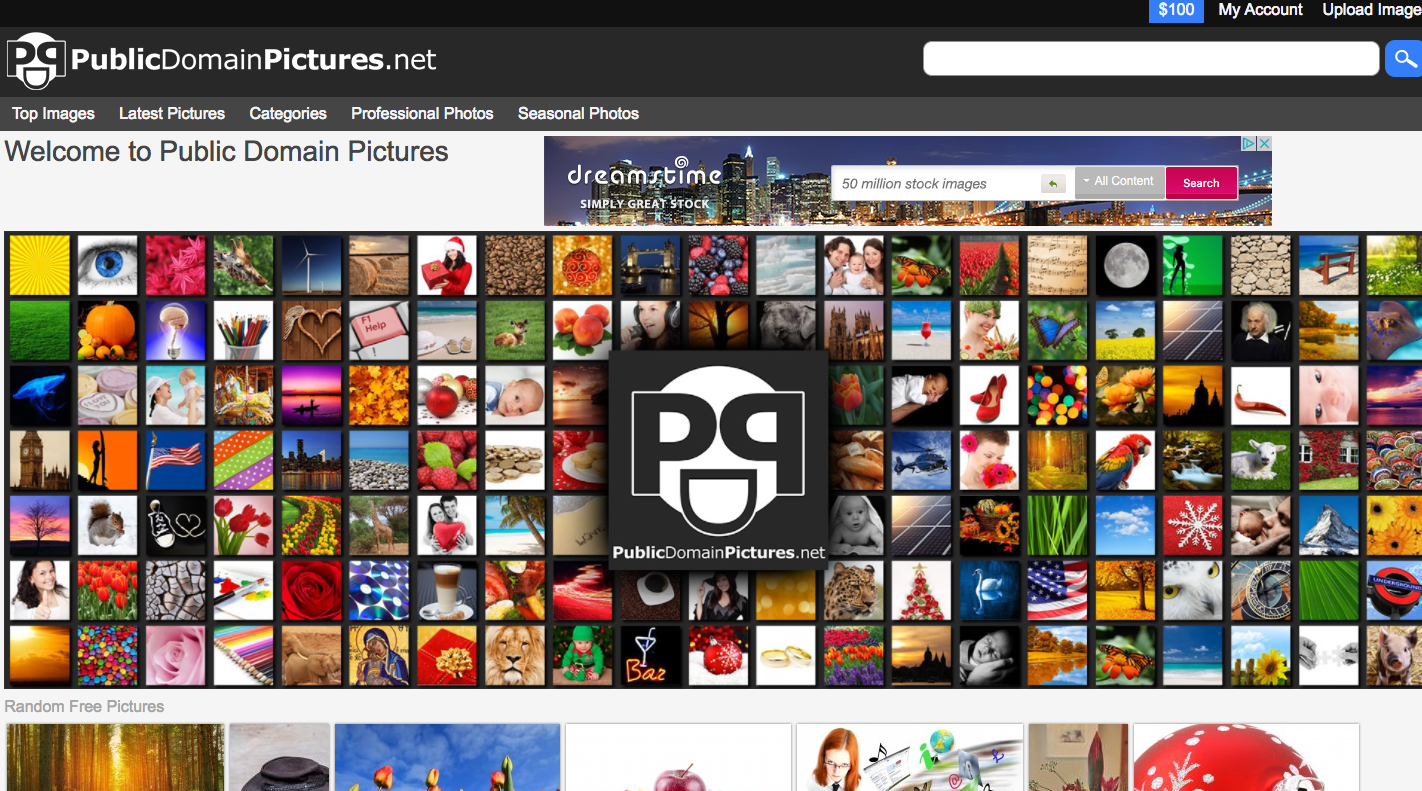Open the stone wall thumbnail
The height and width of the screenshot is (791, 1422).
(1261, 265)
